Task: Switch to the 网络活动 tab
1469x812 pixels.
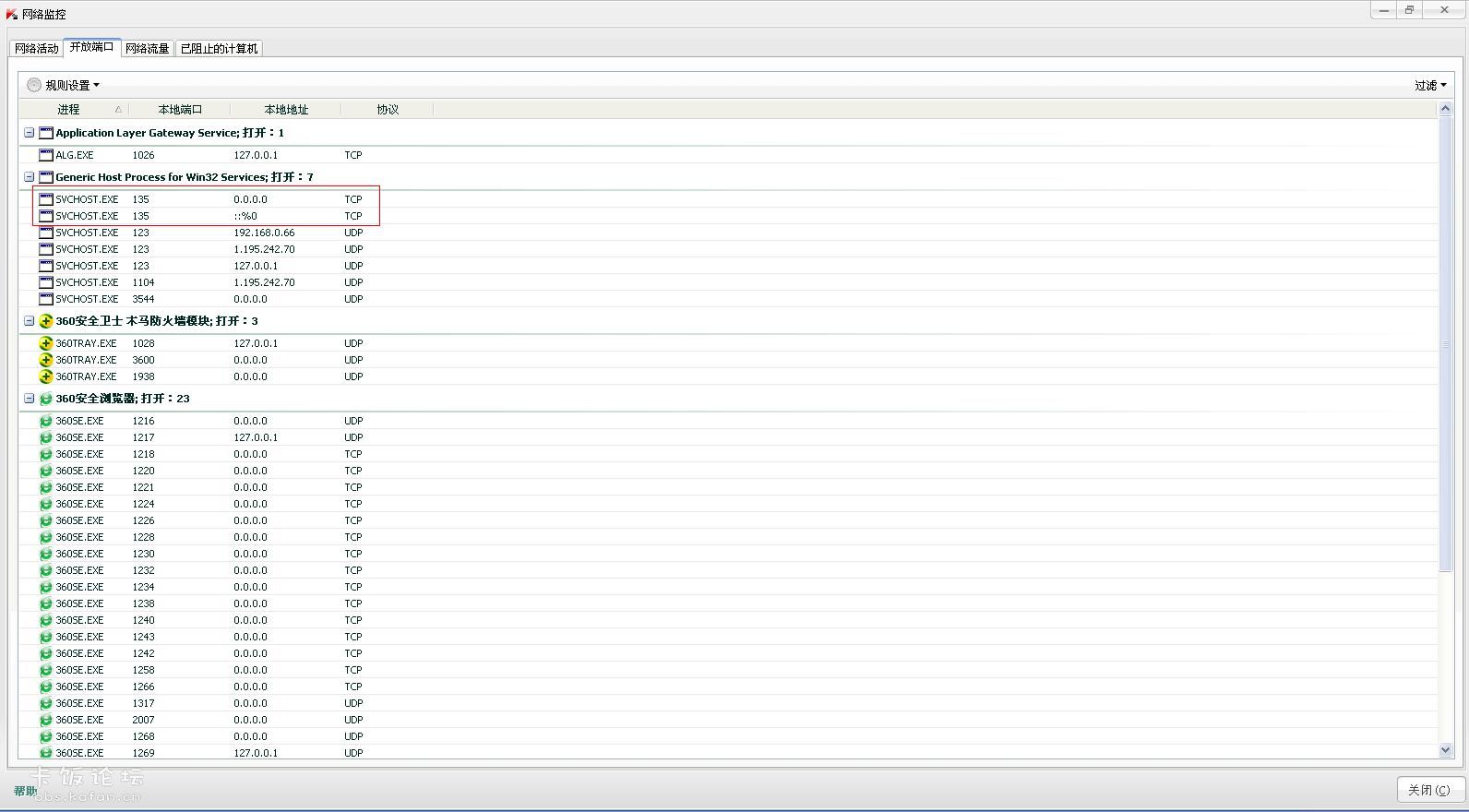Action: pyautogui.click(x=37, y=48)
